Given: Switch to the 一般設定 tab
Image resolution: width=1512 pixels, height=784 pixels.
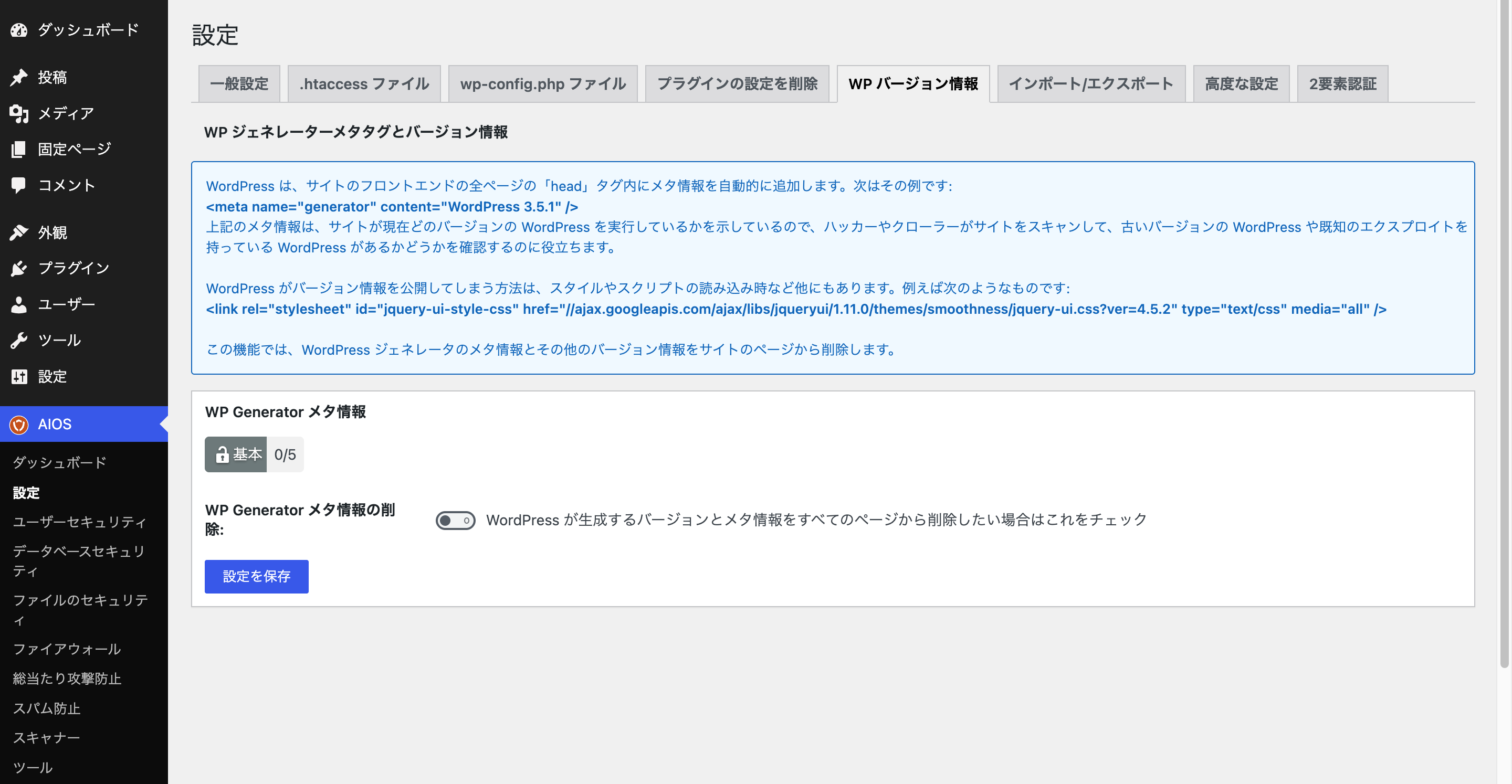Looking at the screenshot, I should pyautogui.click(x=239, y=84).
